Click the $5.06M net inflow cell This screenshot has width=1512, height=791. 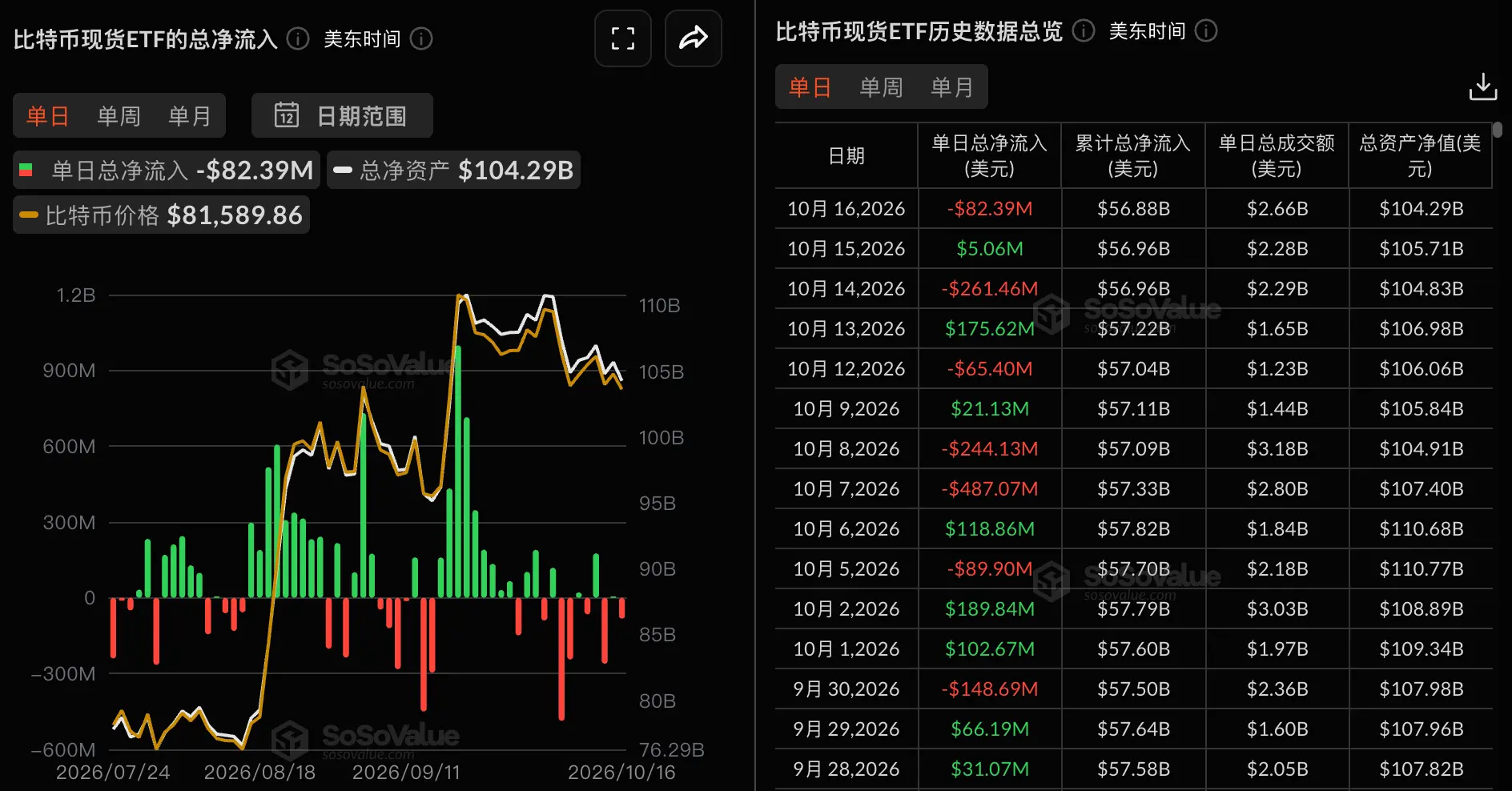990,248
